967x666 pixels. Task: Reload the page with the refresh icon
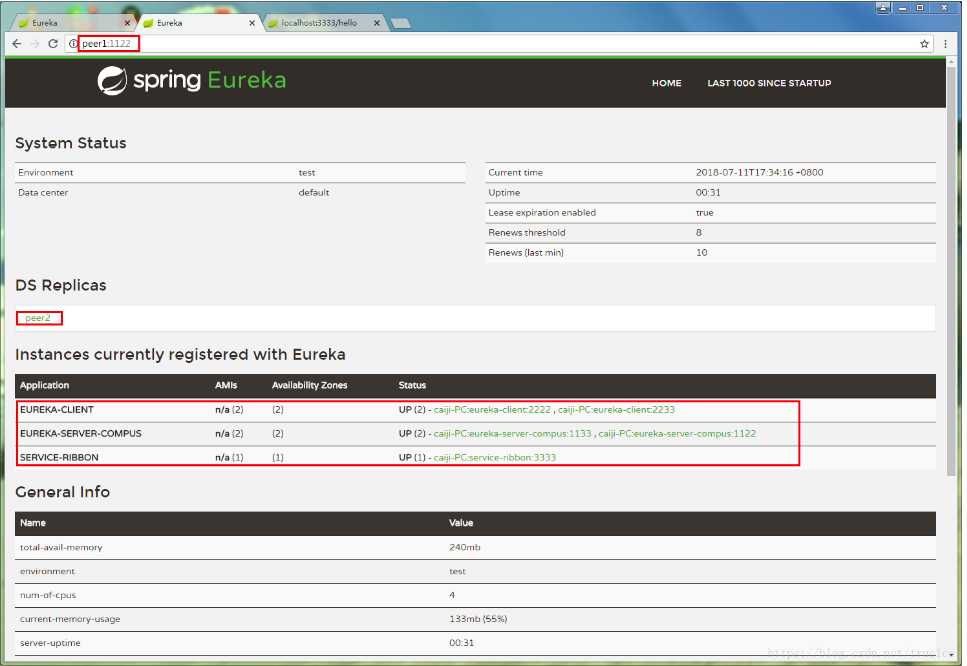pyautogui.click(x=53, y=44)
